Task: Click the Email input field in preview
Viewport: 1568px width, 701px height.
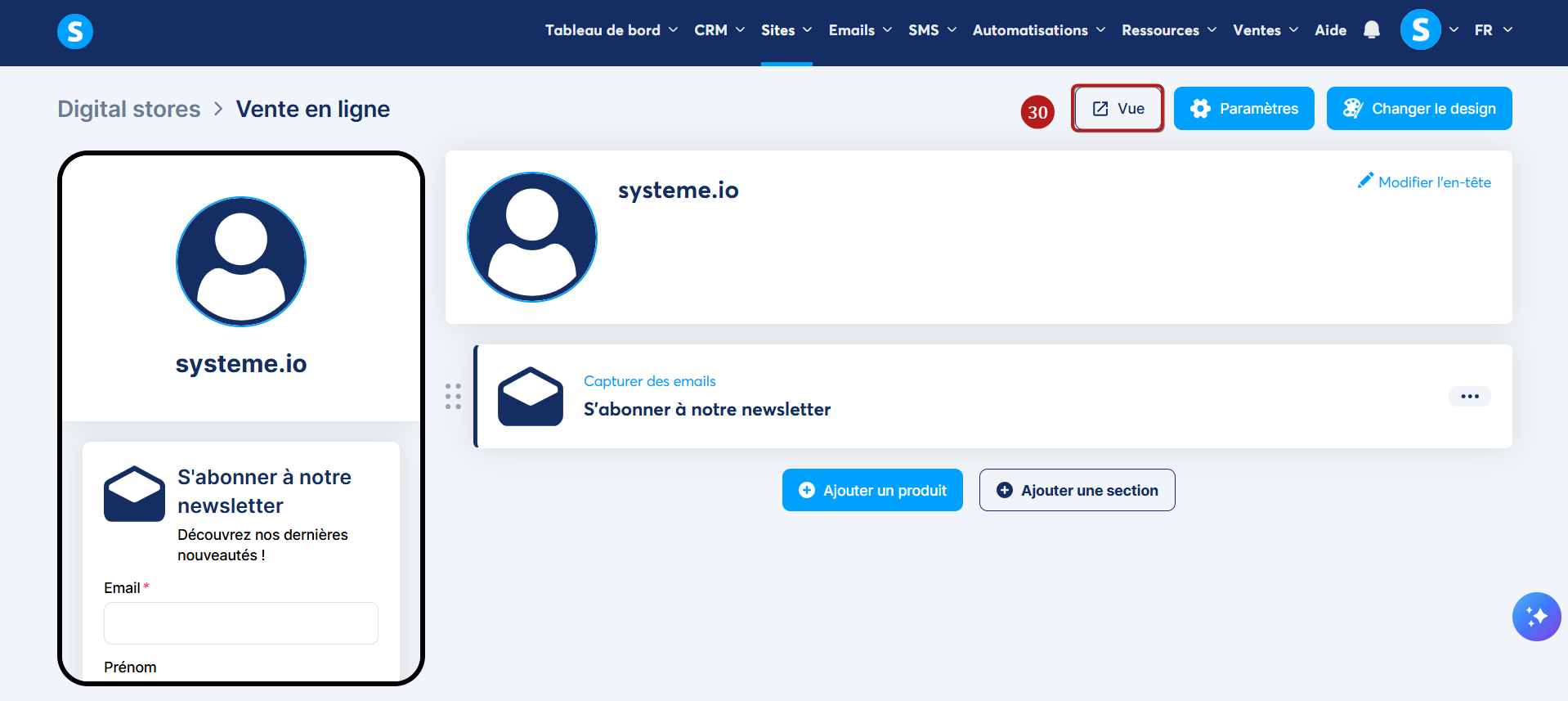Action: (241, 623)
